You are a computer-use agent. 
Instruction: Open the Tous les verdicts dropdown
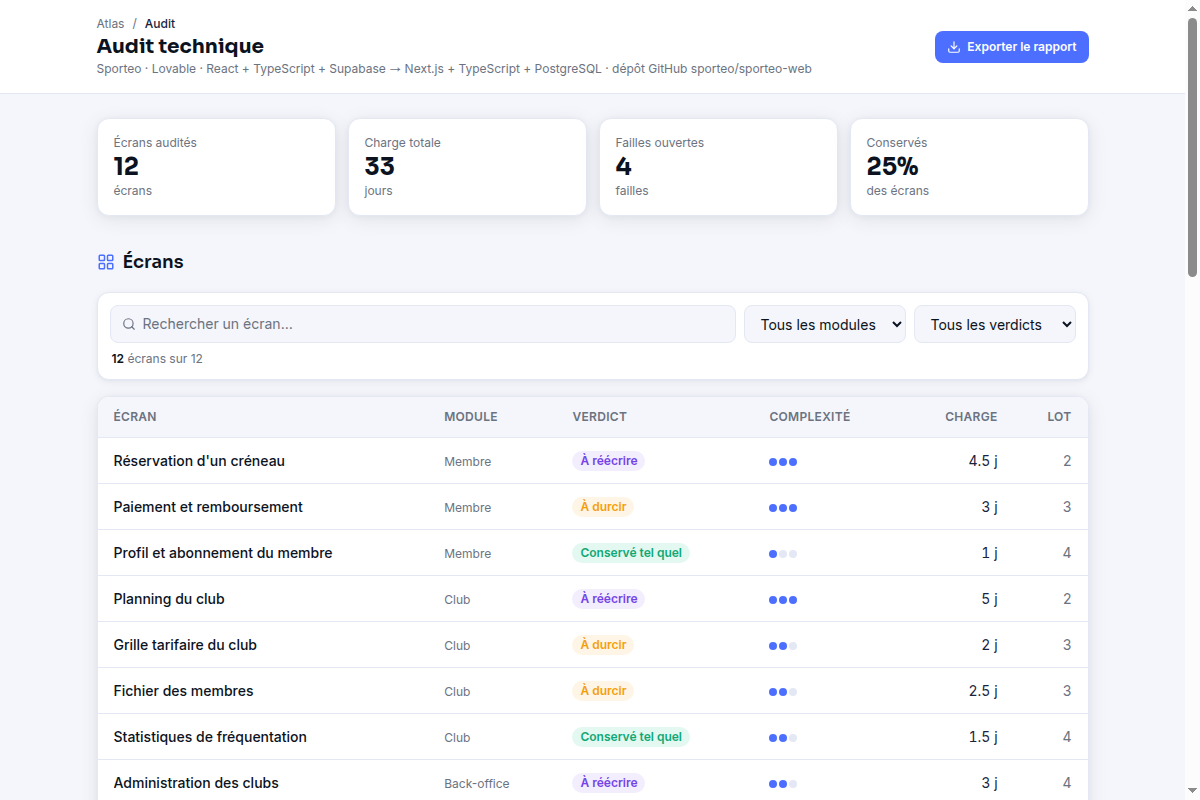[995, 324]
